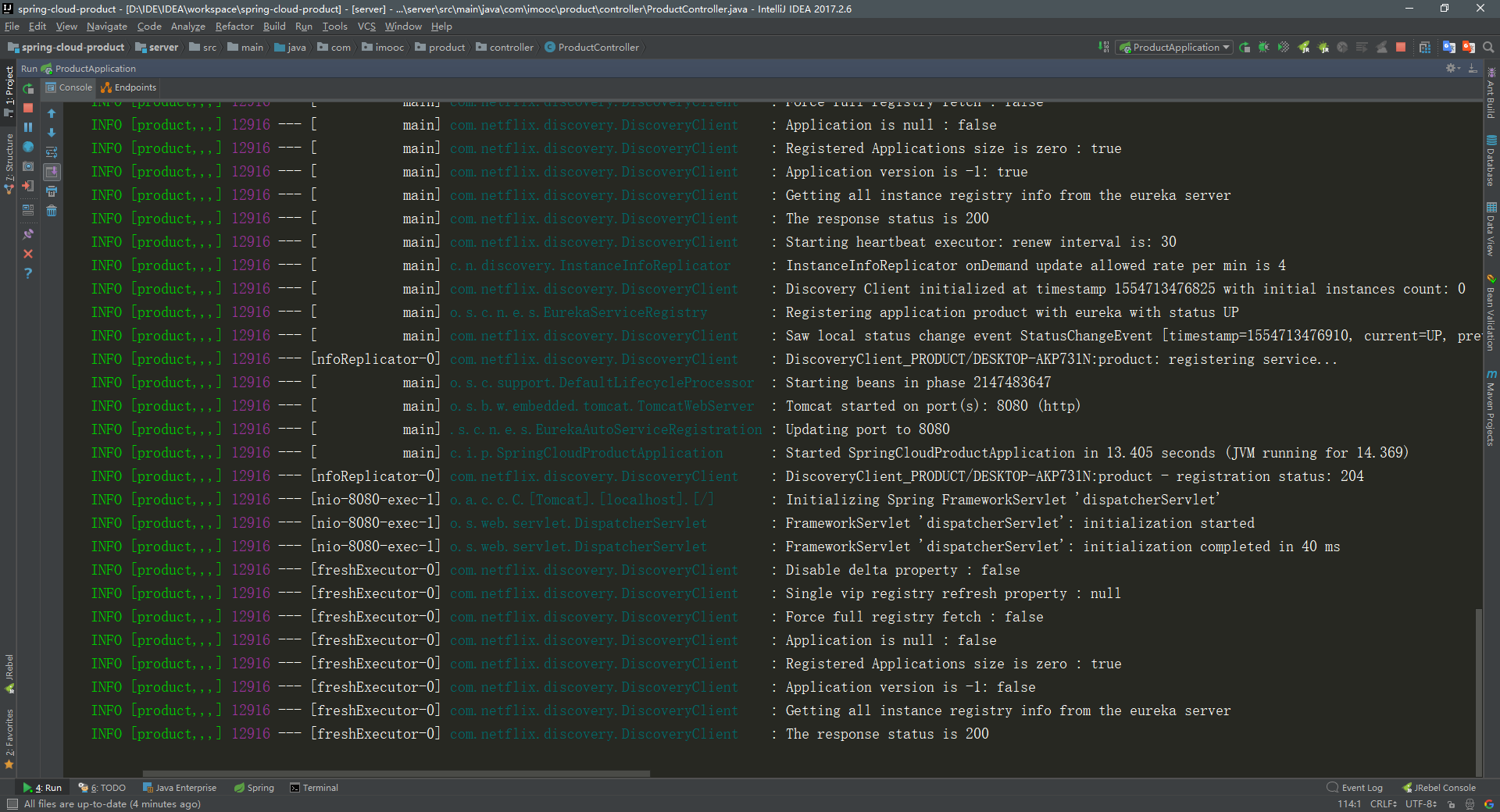
Task: Move down the stack trace with down arrow
Action: point(52,133)
